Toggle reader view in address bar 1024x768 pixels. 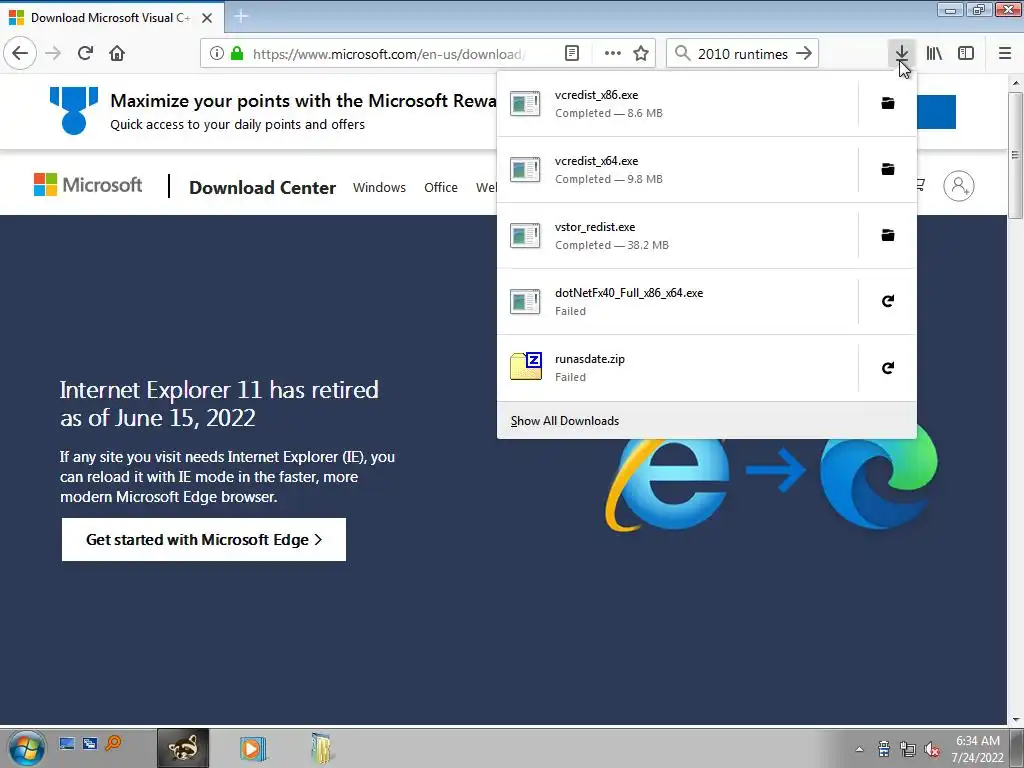pos(572,54)
